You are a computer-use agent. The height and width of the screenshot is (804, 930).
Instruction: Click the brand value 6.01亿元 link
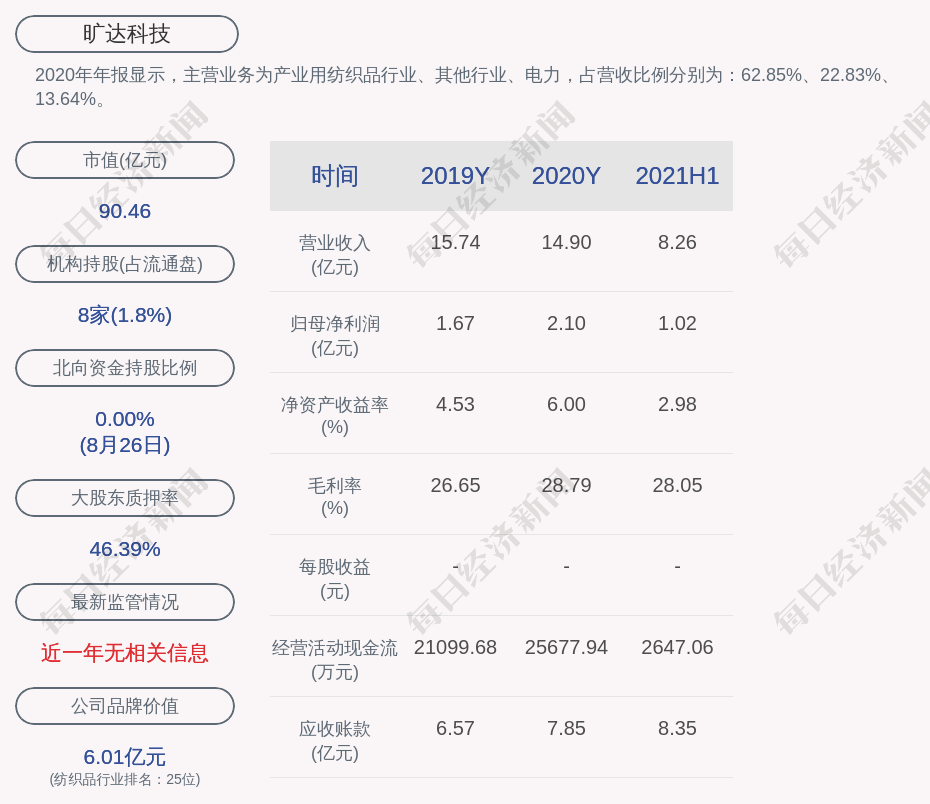tap(124, 757)
